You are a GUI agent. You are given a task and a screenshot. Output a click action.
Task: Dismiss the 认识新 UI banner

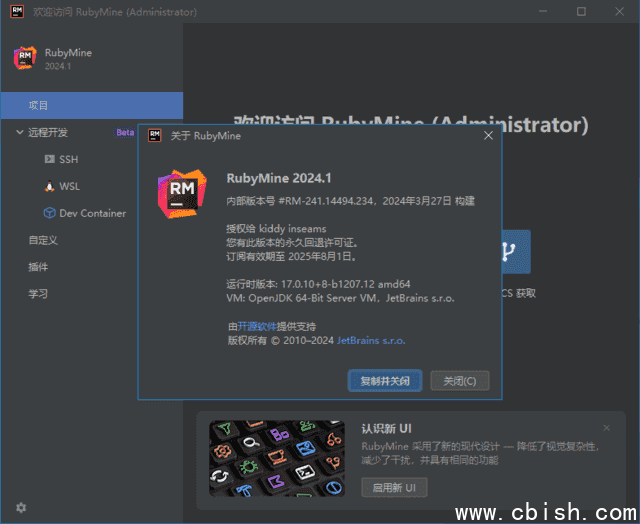tap(607, 428)
